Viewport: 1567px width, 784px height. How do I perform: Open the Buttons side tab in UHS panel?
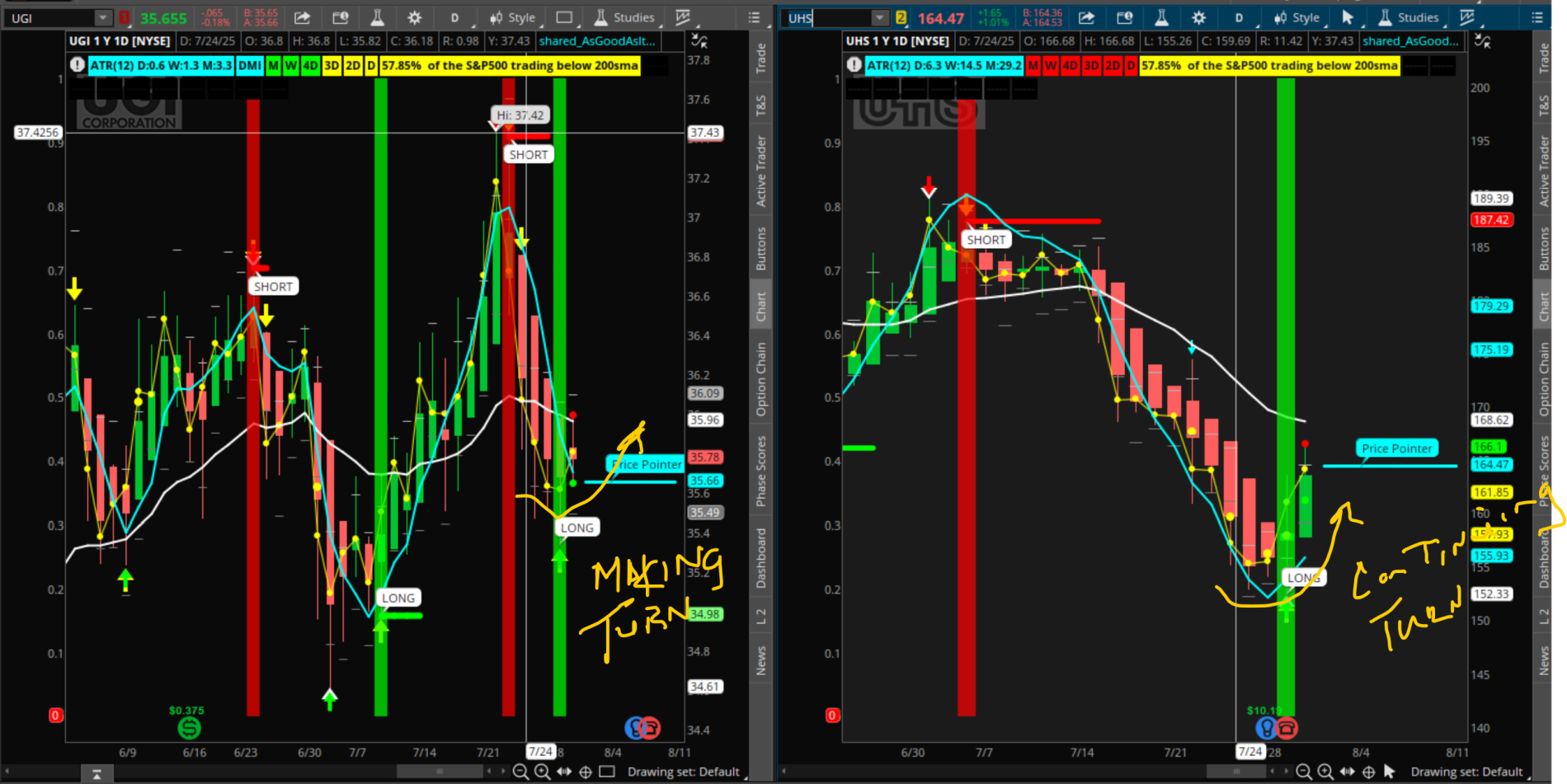click(x=1544, y=249)
